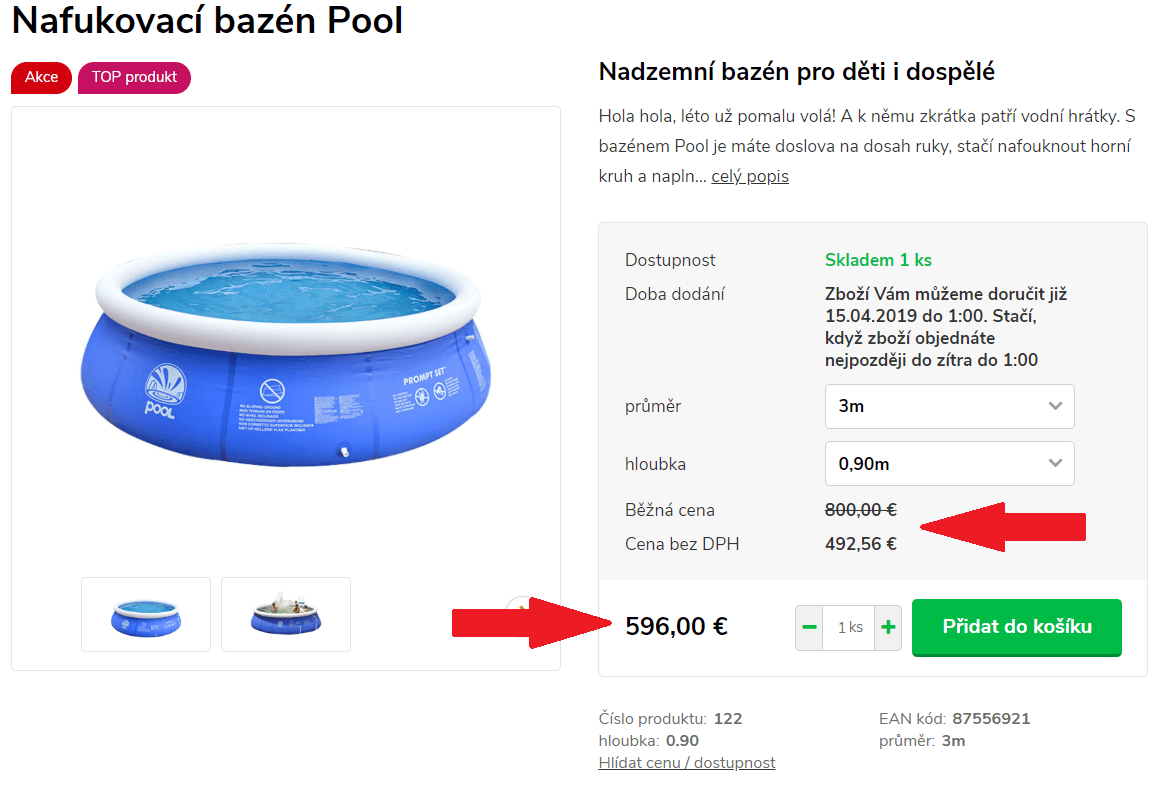Click the Skladem 1 ks availability text

point(878,260)
